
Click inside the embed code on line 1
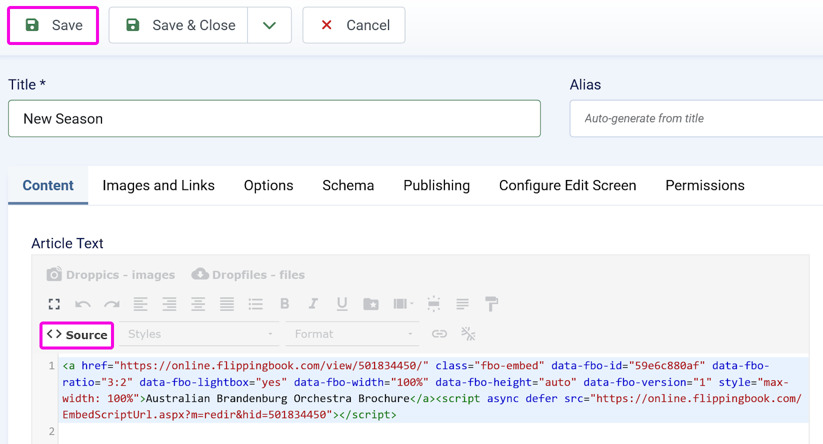[x=433, y=390]
